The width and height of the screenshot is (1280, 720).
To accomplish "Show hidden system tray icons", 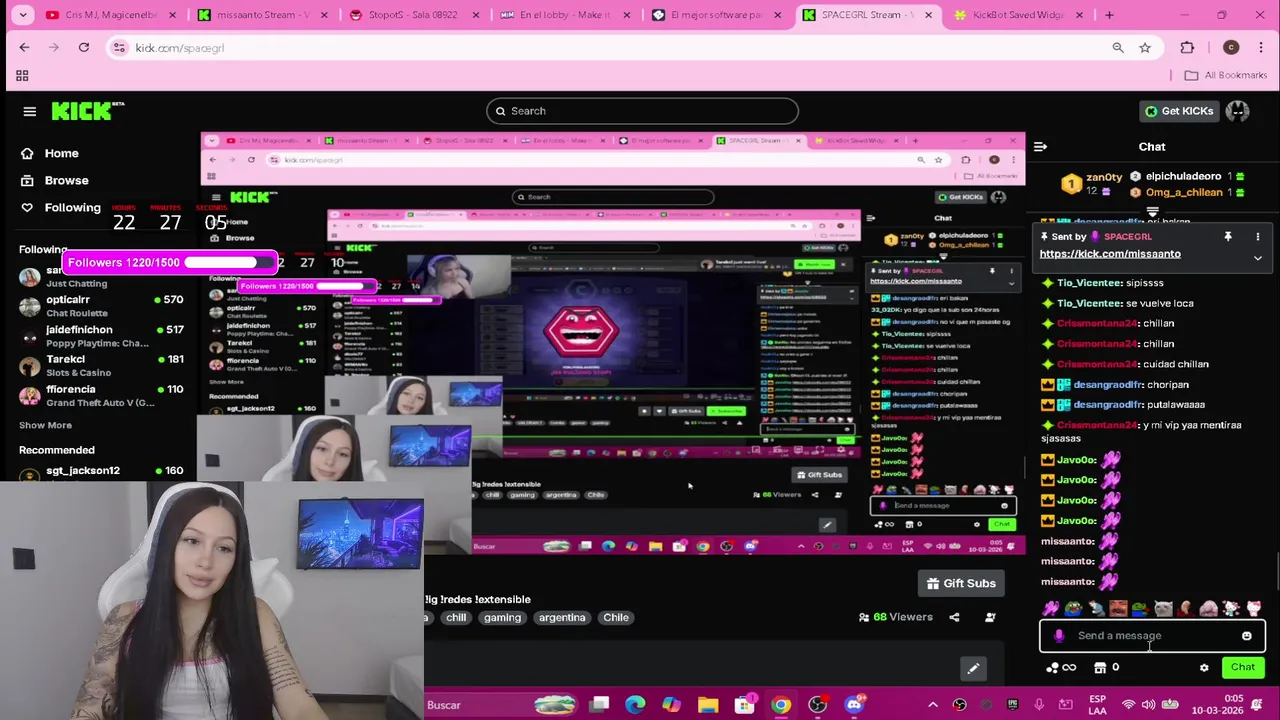I will 932,705.
